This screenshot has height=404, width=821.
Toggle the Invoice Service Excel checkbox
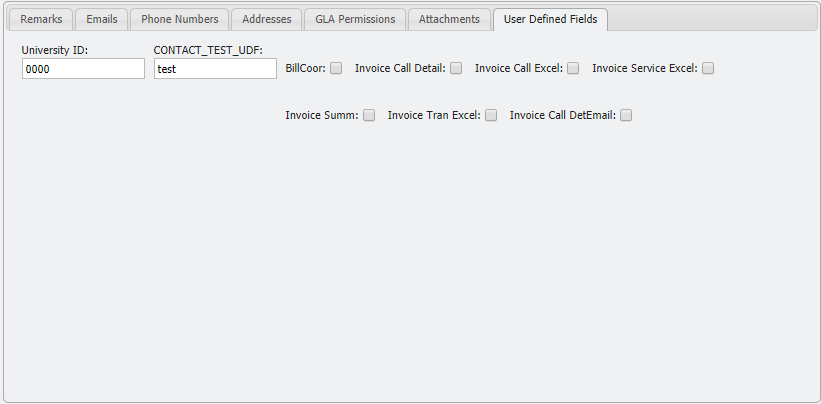click(x=708, y=68)
